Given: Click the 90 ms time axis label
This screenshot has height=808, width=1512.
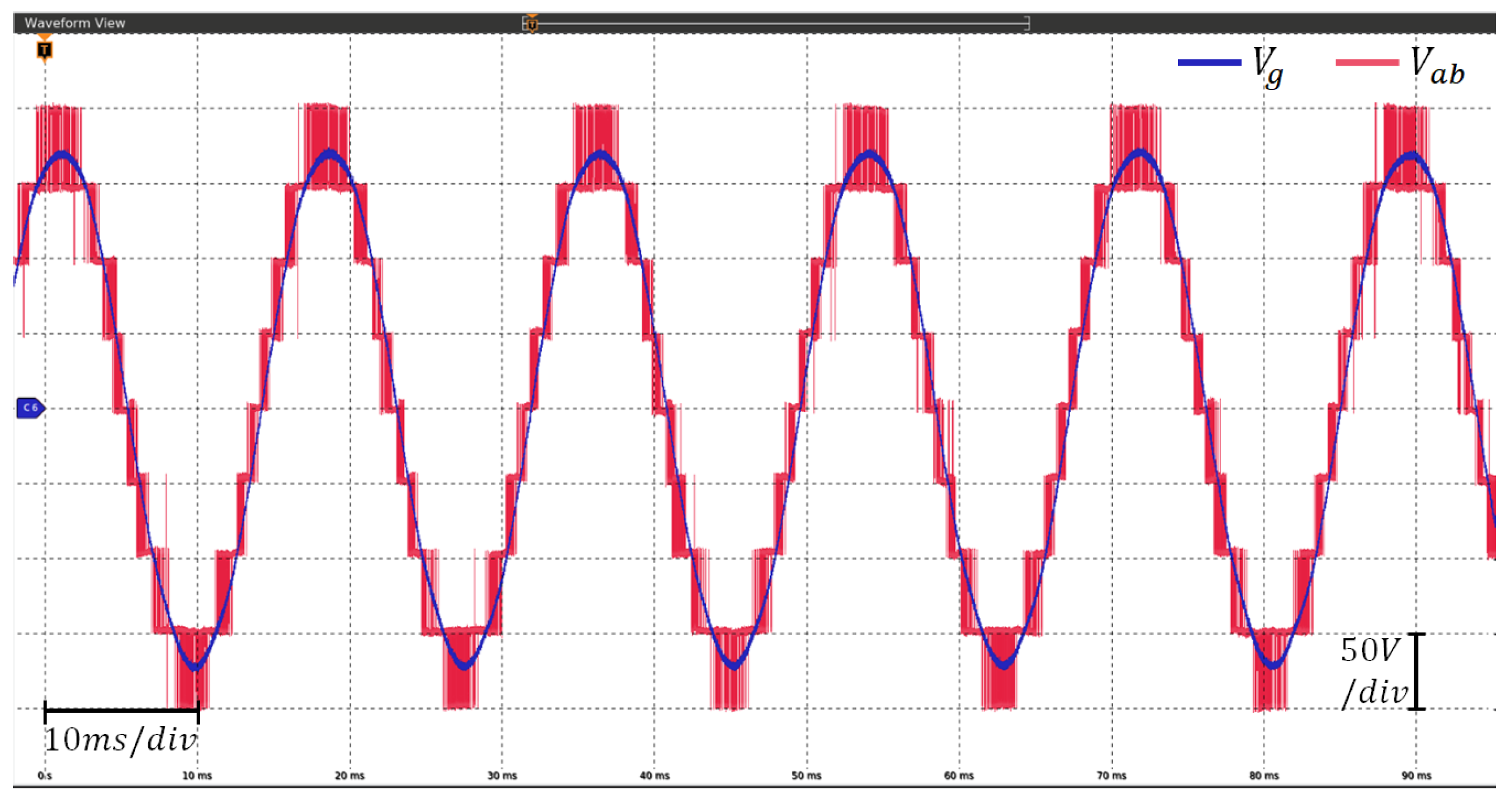Looking at the screenshot, I should 1416,775.
